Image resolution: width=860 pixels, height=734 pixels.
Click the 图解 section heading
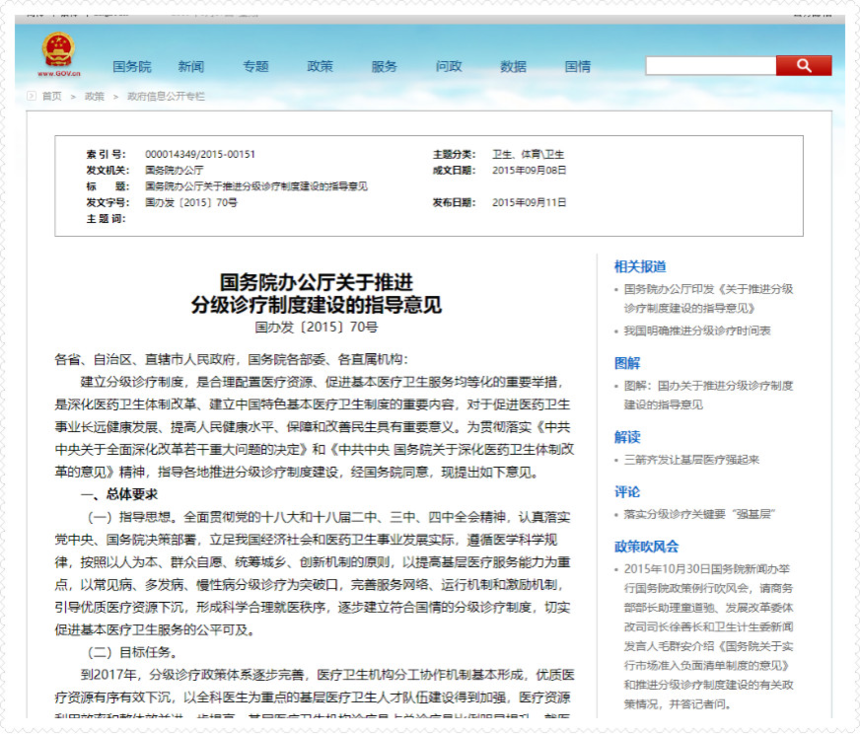coord(627,363)
